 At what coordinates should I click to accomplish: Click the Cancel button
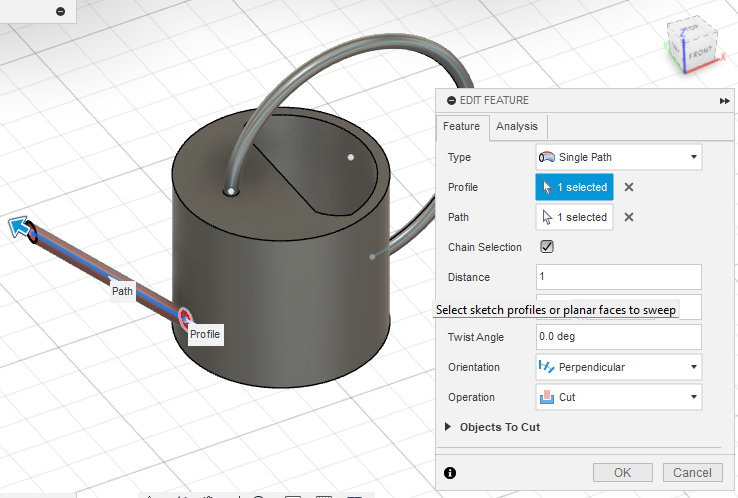coord(692,473)
